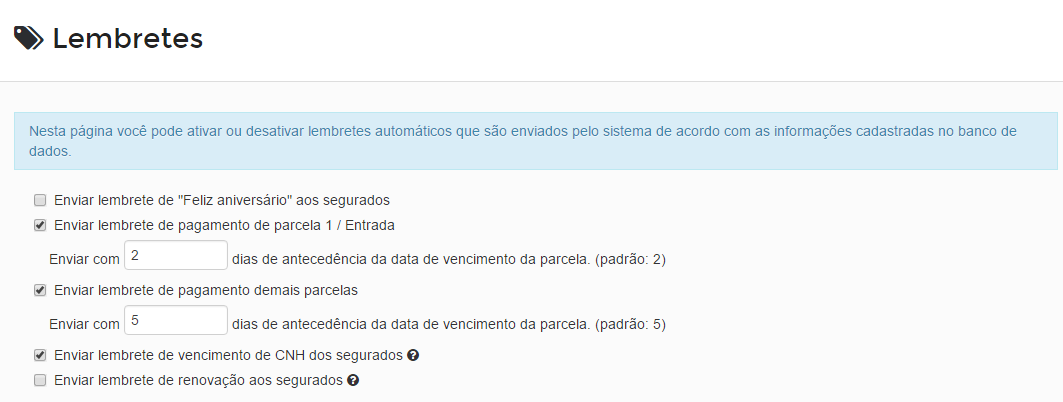Click the "(padrão: 2)" hint text
This screenshot has width=1063, height=402.
(630, 260)
